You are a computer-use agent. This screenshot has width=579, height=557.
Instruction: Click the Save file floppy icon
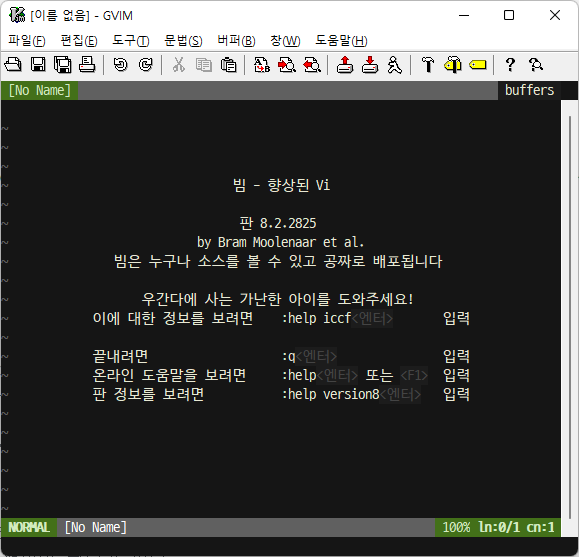[x=38, y=65]
